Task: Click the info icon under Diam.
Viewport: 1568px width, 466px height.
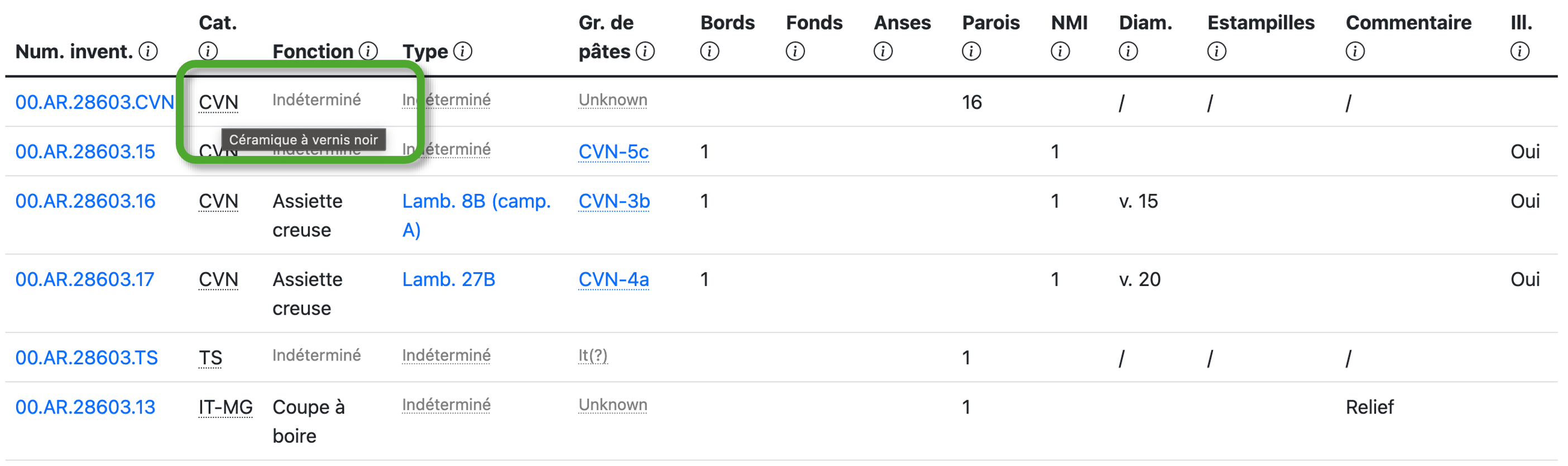Action: (1128, 51)
